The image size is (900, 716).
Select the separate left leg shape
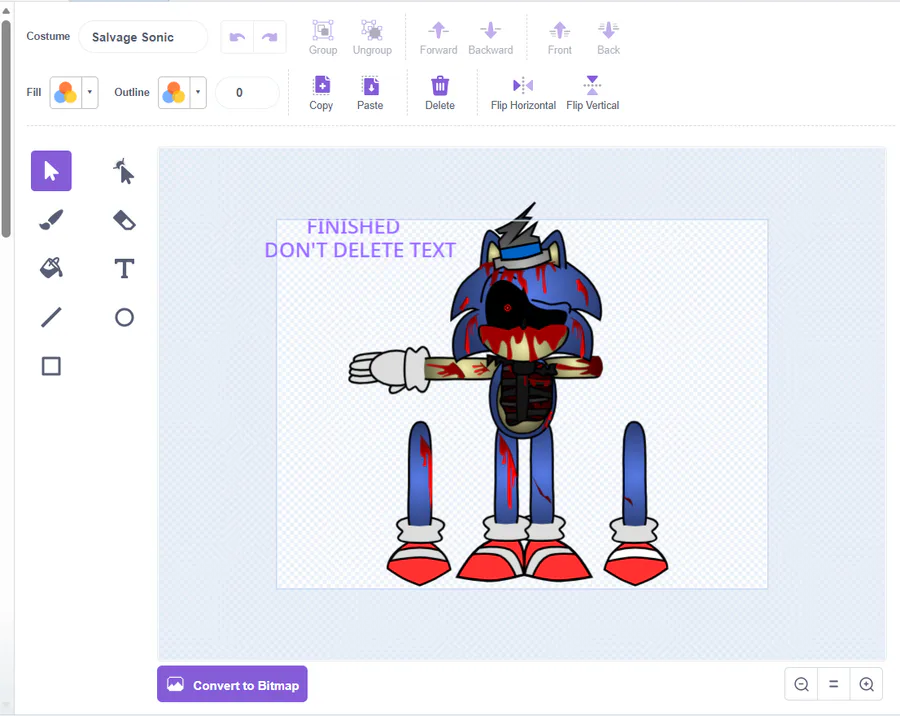pyautogui.click(x=419, y=504)
